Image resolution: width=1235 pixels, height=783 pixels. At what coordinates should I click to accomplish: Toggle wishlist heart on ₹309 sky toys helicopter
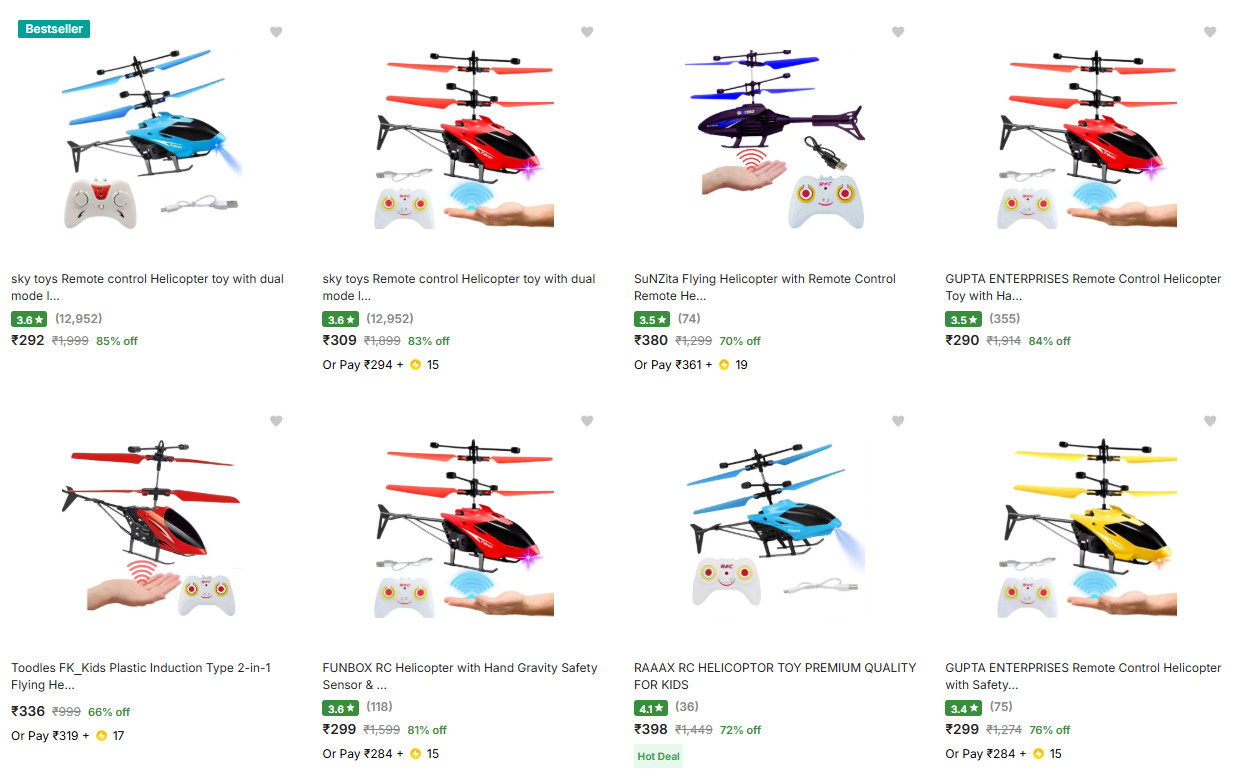pyautogui.click(x=587, y=32)
